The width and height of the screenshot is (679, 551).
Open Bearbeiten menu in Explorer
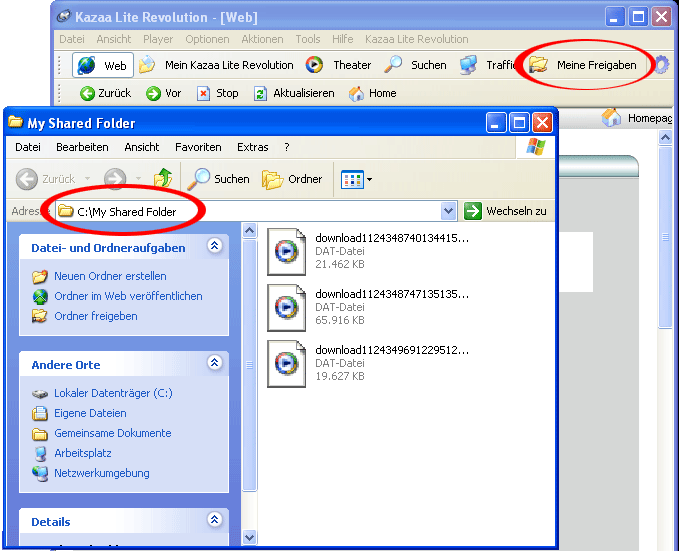click(x=82, y=147)
